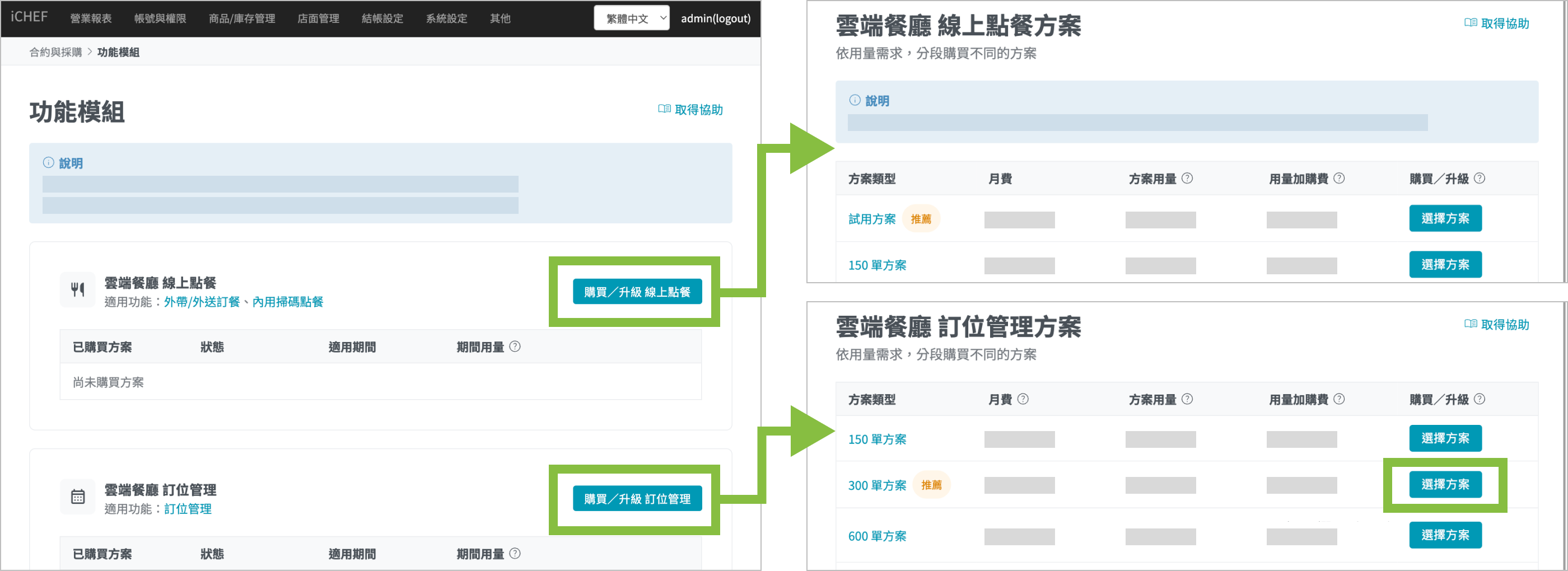The height and width of the screenshot is (571, 1568).
Task: Choose 選擇方案 for the 試用方案 row
Action: [x=1444, y=218]
